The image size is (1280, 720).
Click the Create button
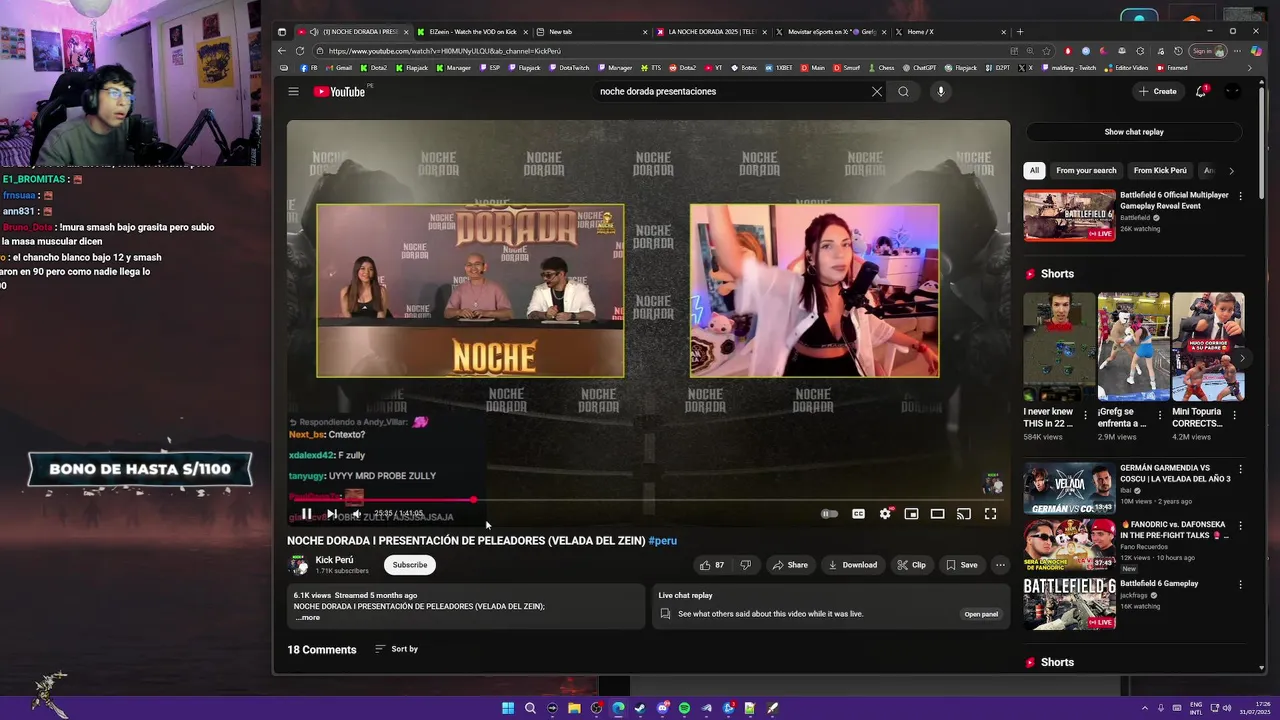pyautogui.click(x=1158, y=91)
